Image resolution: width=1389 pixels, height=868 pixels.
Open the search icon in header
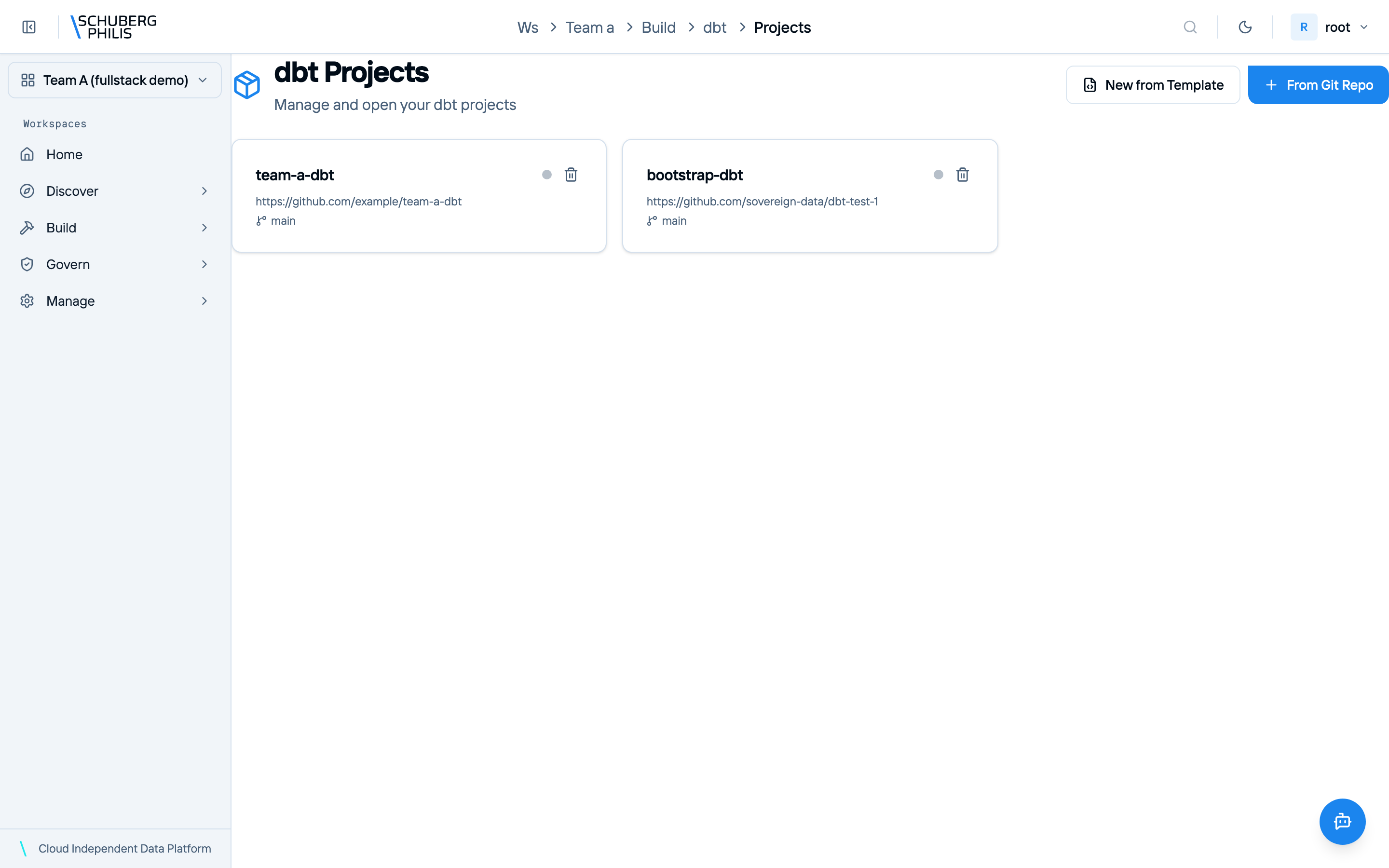(x=1190, y=27)
